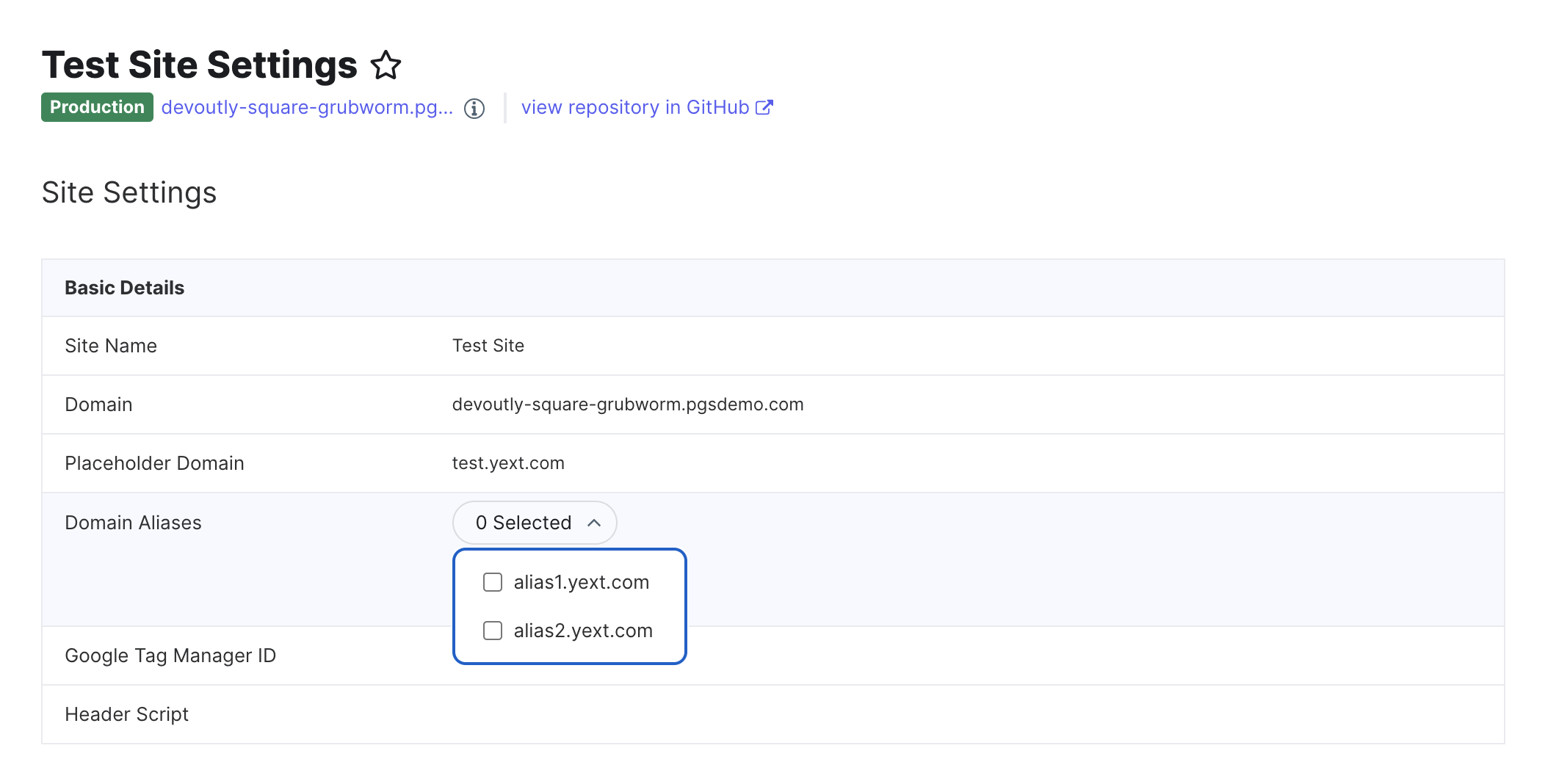
Task: Click the Google Tag Manager ID label
Action: pos(170,656)
